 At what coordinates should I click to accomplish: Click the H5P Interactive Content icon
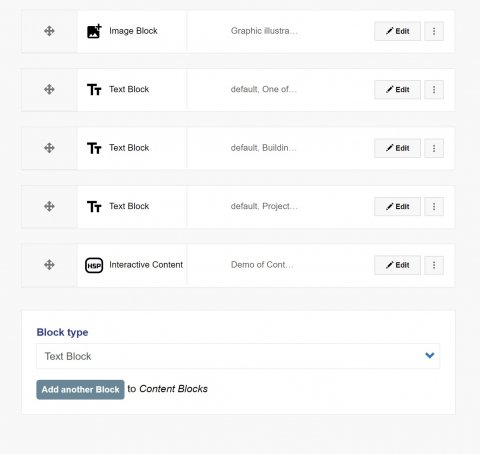(94, 265)
